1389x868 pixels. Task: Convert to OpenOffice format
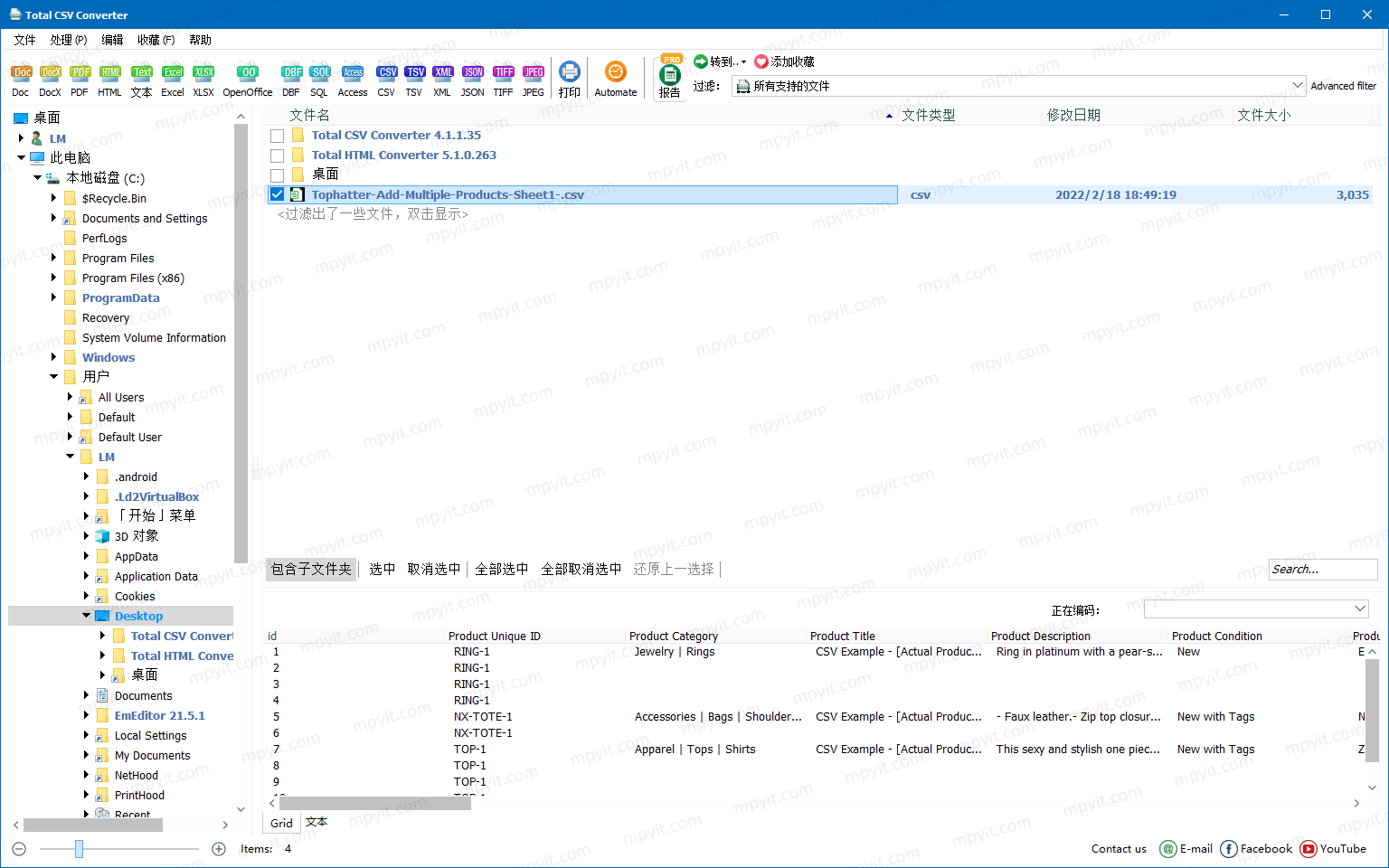pos(248,80)
